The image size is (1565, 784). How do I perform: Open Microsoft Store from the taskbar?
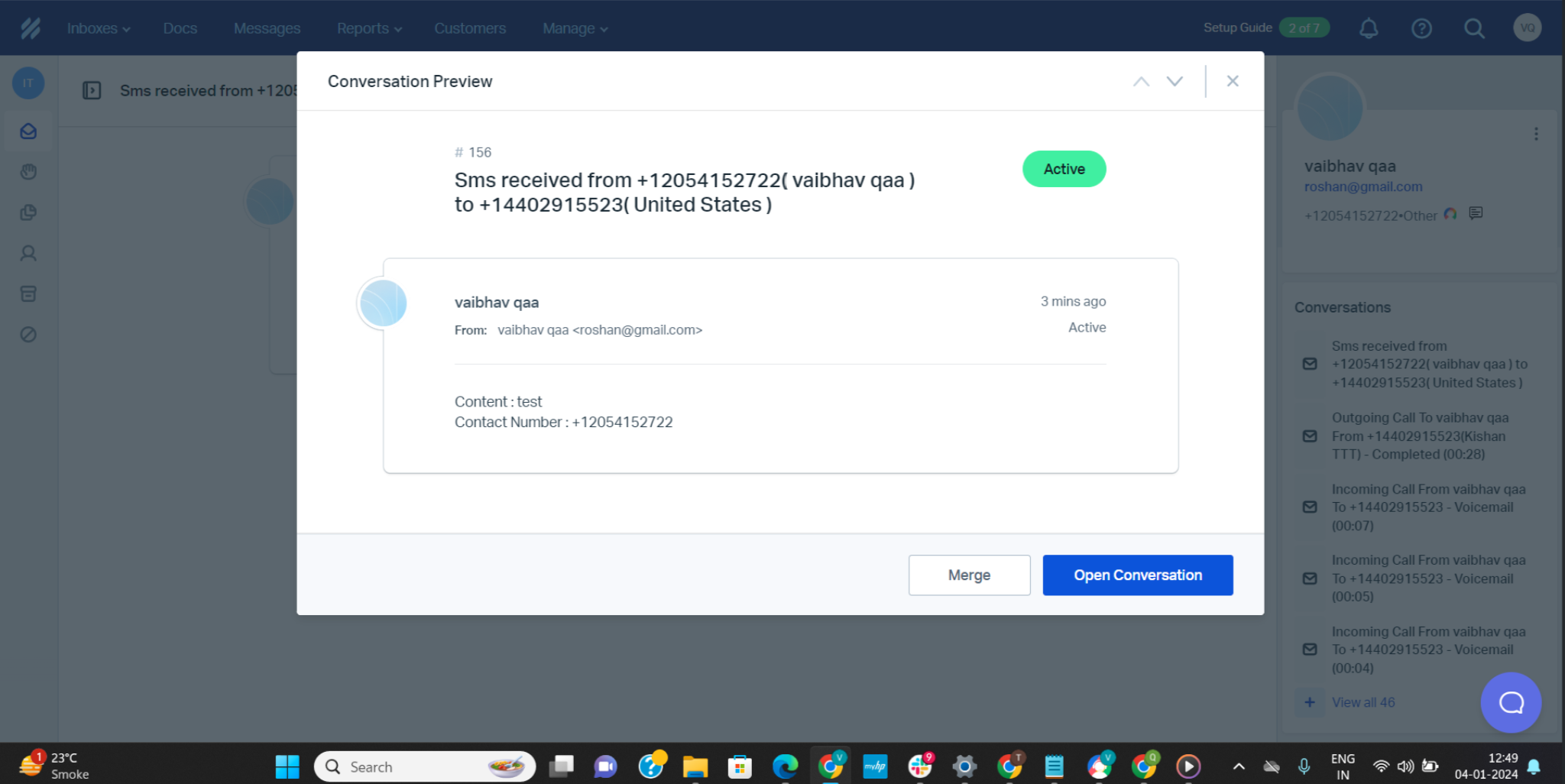740,766
